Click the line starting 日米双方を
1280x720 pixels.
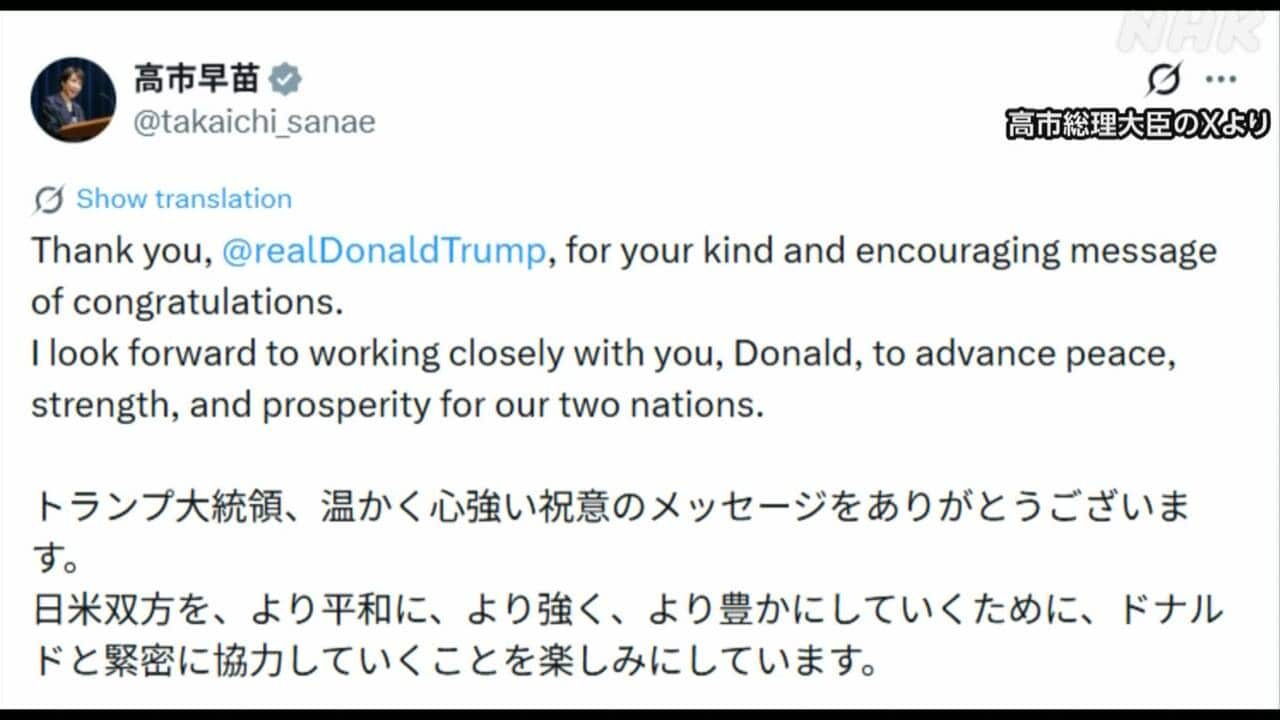click(625, 610)
